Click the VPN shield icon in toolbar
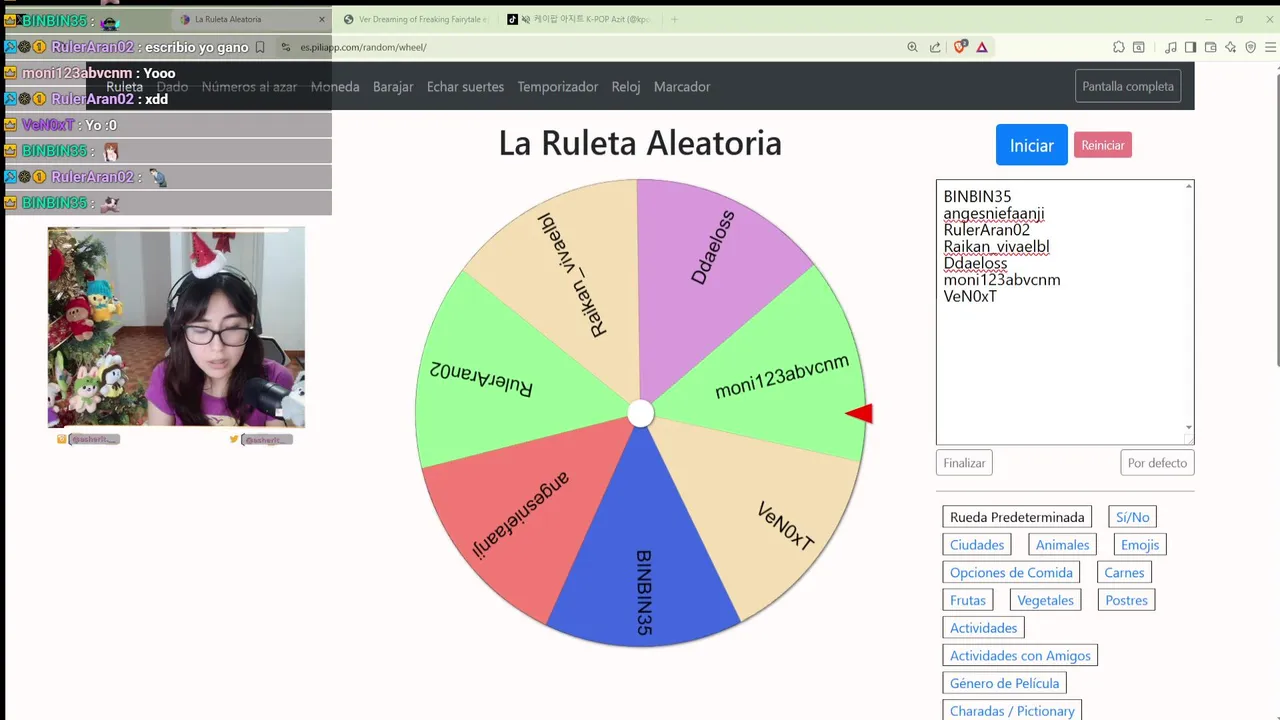Screen dimensions: 1280x720 (1250, 47)
